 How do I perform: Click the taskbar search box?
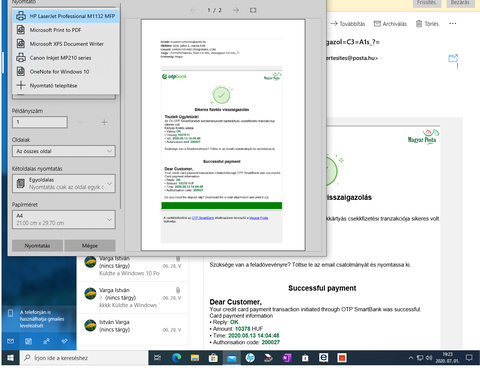tap(84, 358)
